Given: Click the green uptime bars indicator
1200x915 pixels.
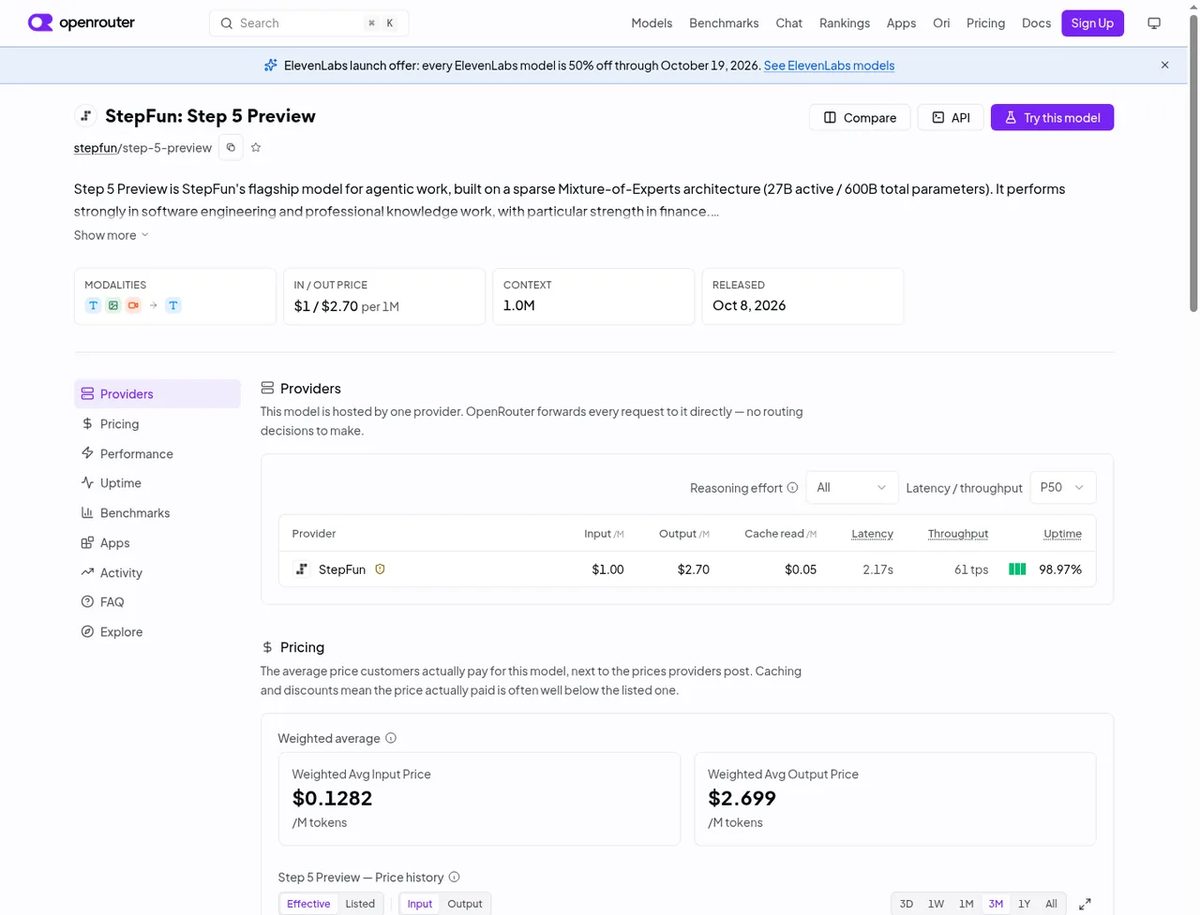Looking at the screenshot, I should pyautogui.click(x=1017, y=569).
